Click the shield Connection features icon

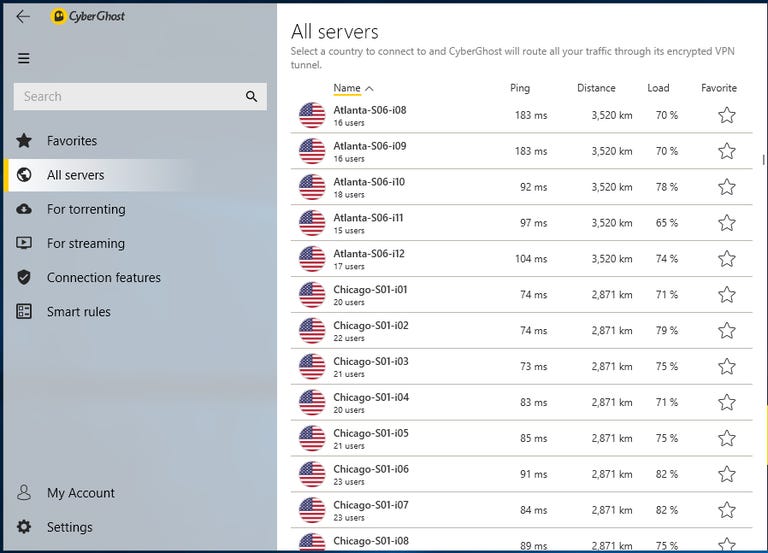(24, 278)
